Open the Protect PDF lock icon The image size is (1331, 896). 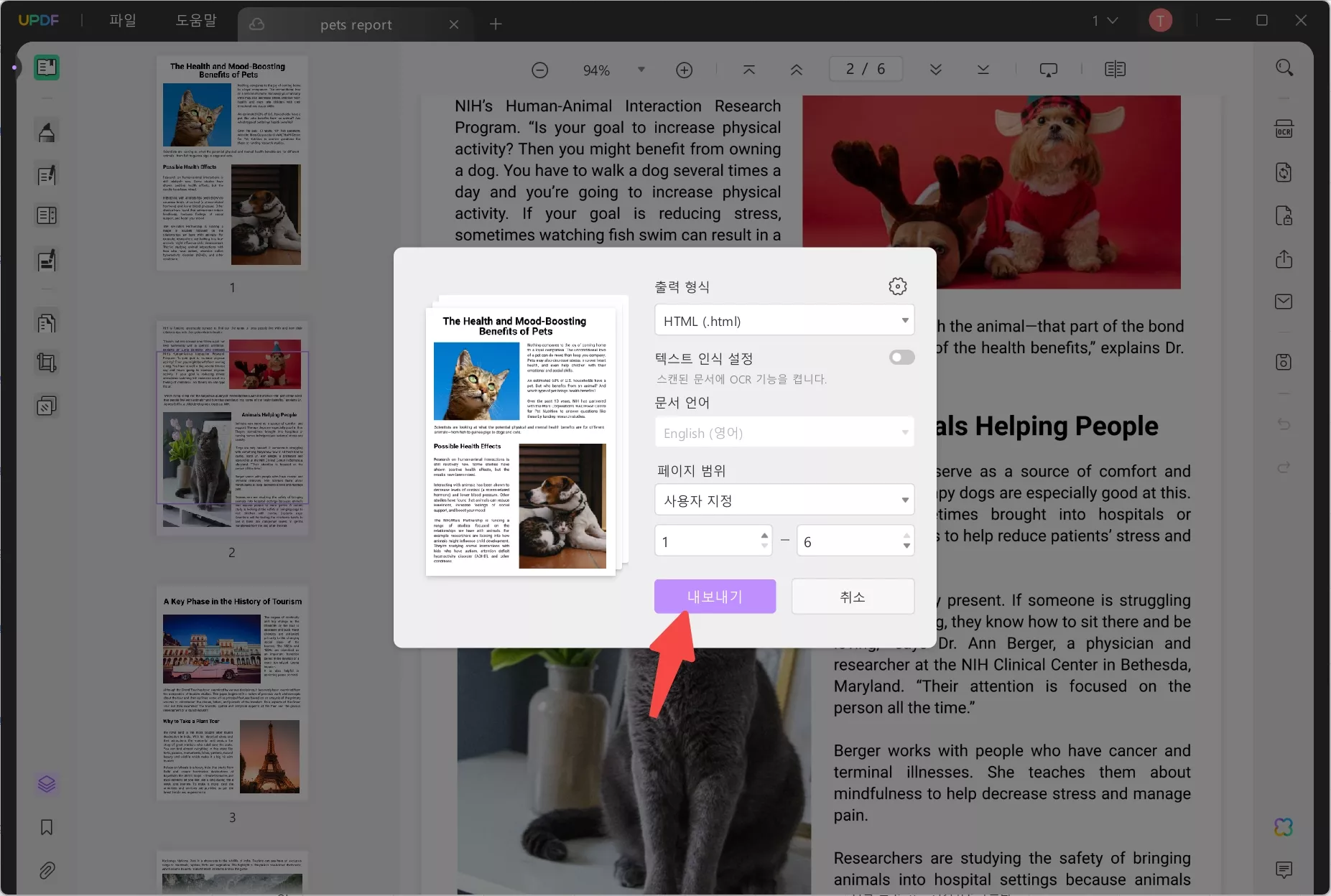coord(1284,215)
